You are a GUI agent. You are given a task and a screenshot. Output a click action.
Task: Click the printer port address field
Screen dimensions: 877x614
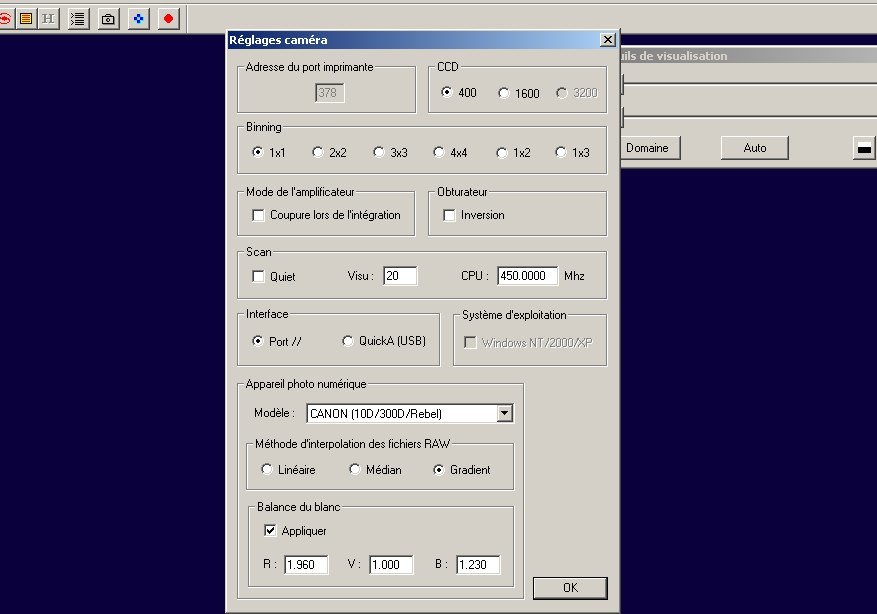pyautogui.click(x=329, y=93)
